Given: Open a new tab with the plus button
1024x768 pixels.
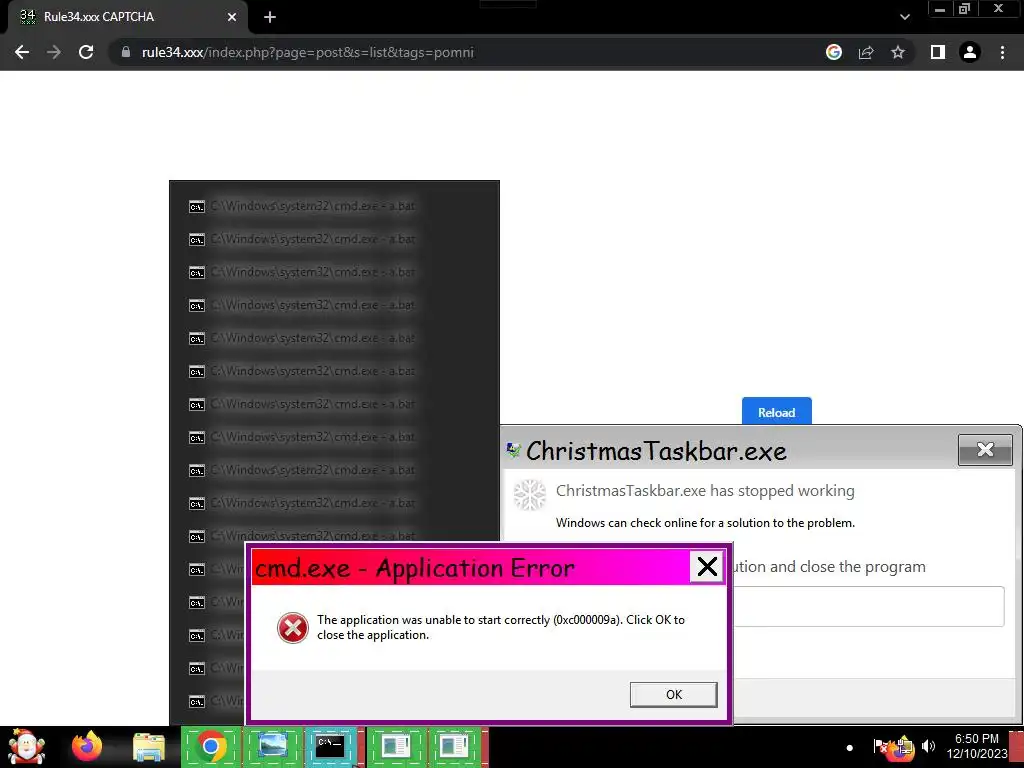Looking at the screenshot, I should (x=270, y=17).
